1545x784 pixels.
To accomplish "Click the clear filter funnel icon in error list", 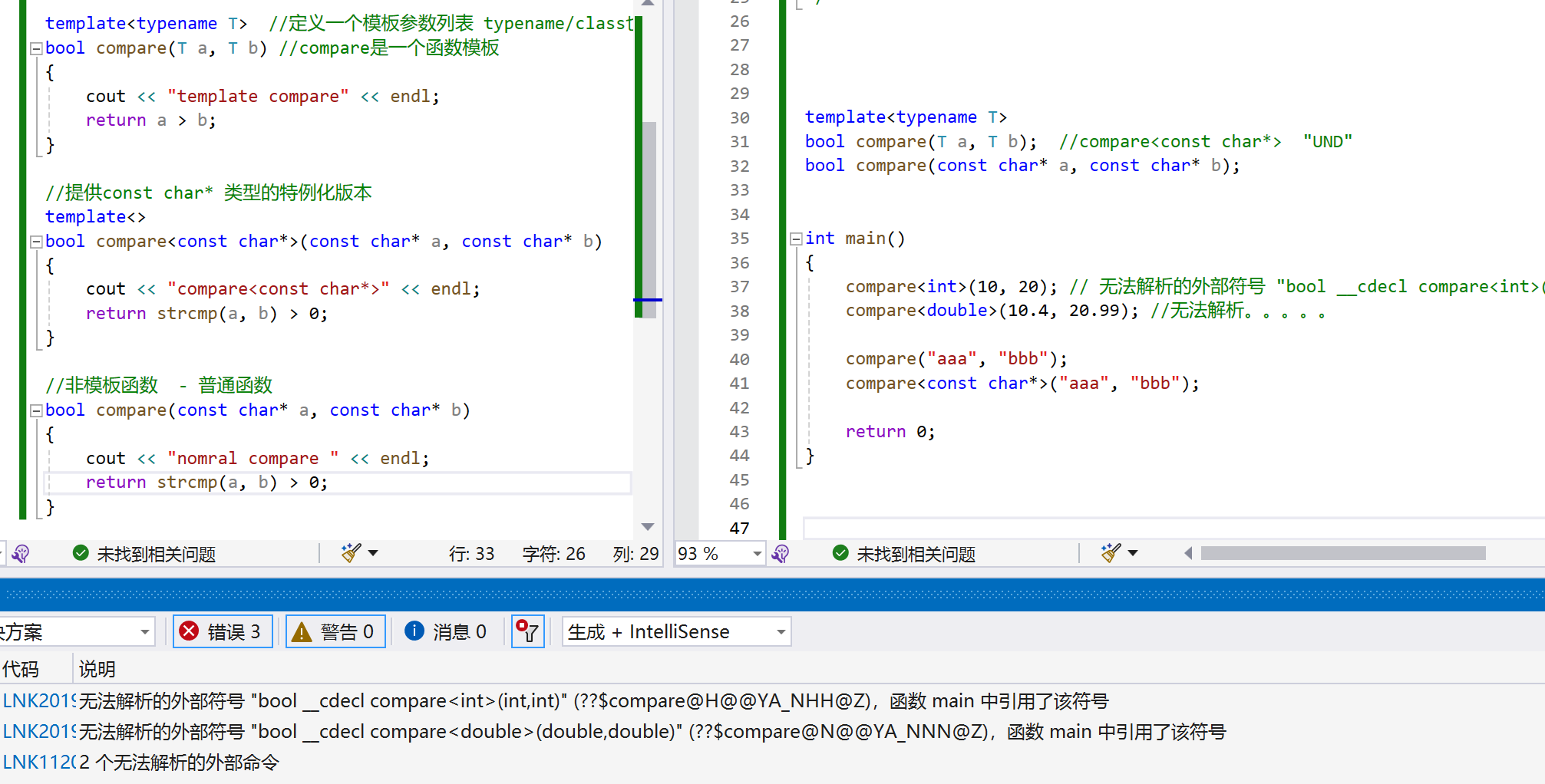I will [x=528, y=632].
